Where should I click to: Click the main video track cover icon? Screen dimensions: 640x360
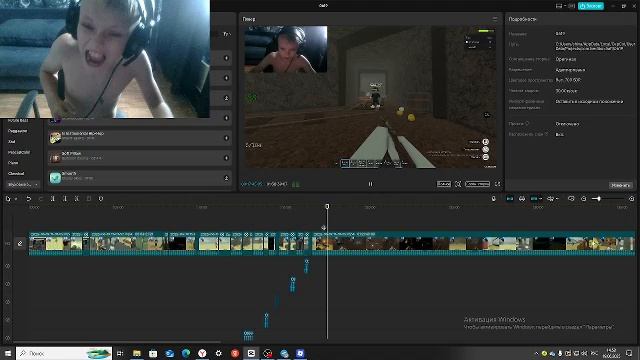point(20,244)
